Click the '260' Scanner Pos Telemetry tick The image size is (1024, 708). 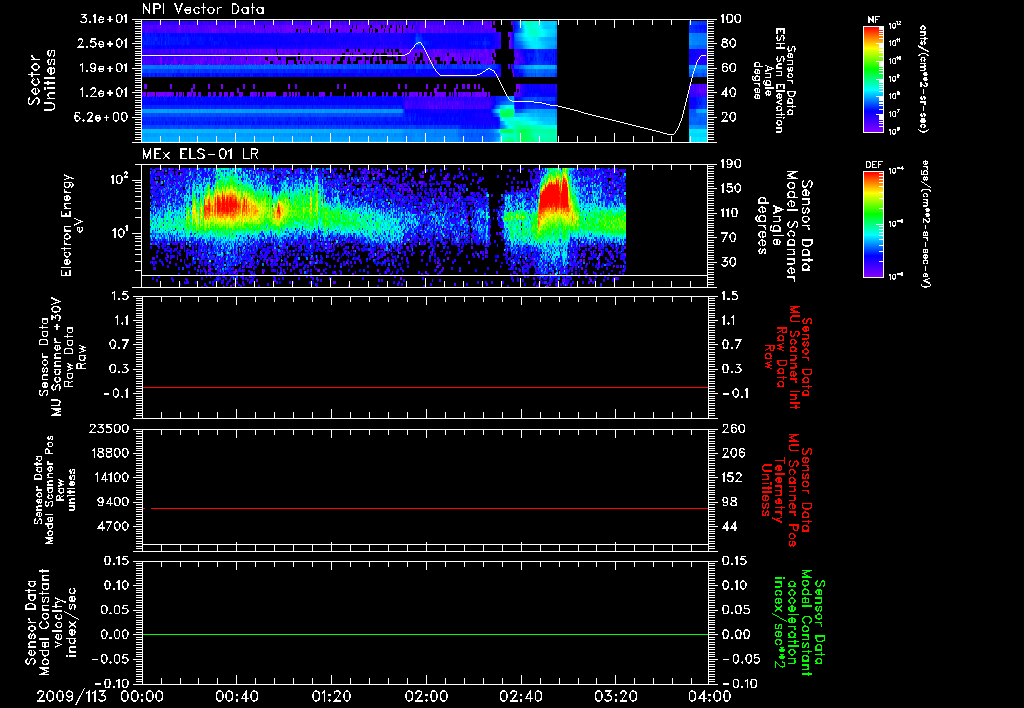pyautogui.click(x=731, y=429)
